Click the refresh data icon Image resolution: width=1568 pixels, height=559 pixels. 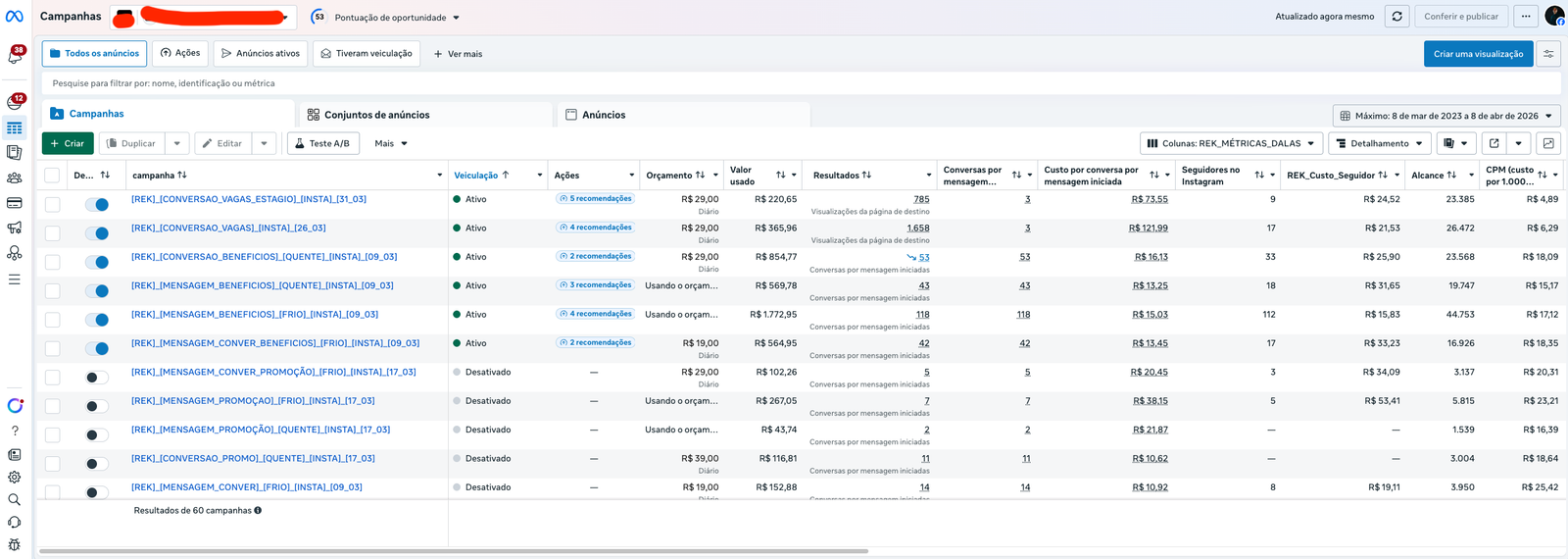coord(1396,17)
